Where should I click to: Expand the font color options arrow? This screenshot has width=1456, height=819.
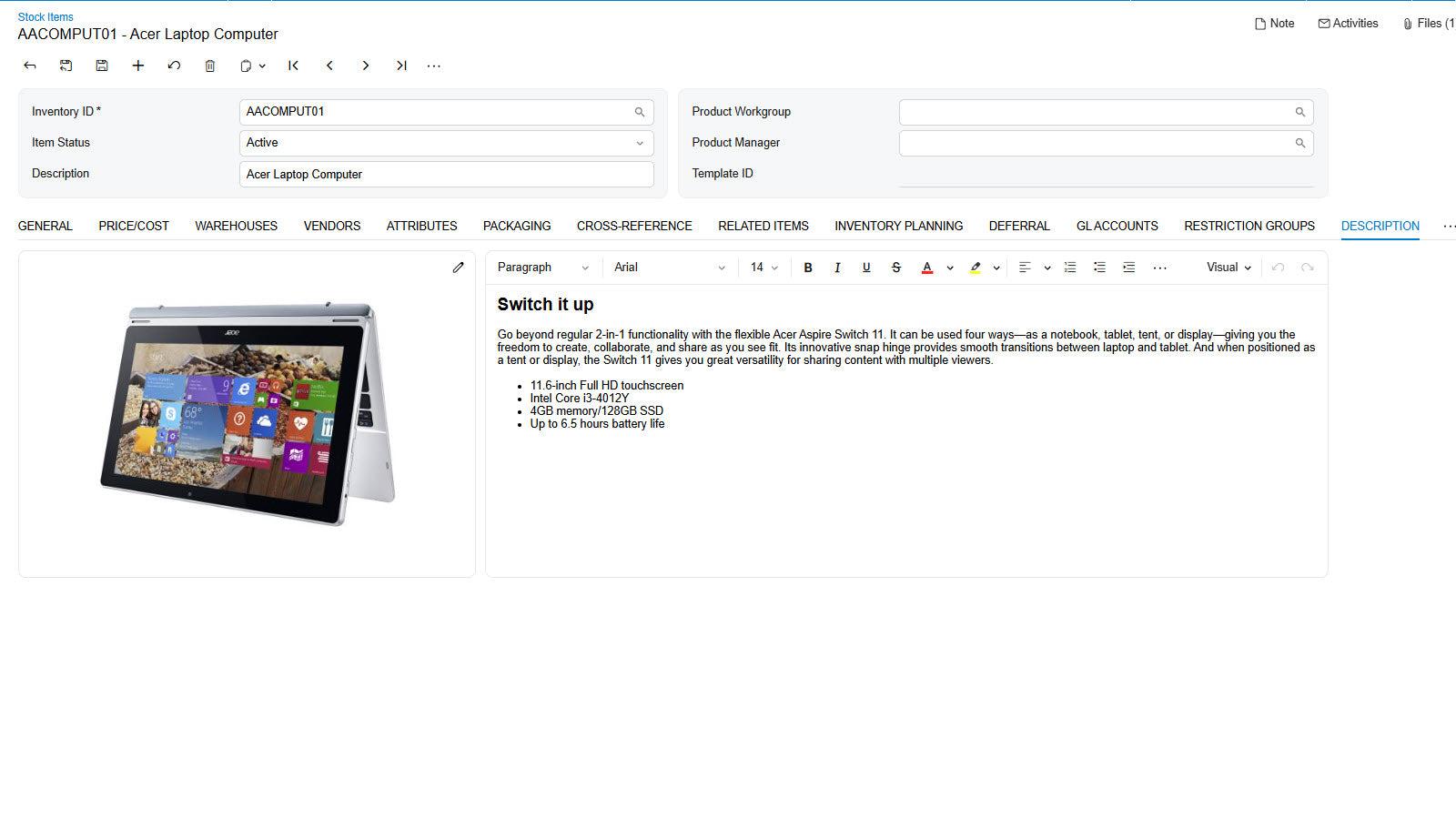pyautogui.click(x=950, y=268)
